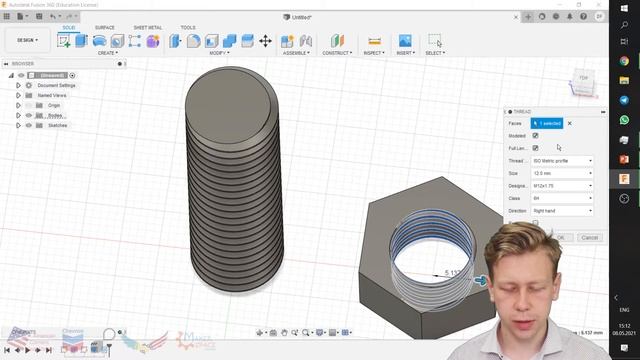Select the Measure tool icon
640x360 pixels.
pyautogui.click(x=374, y=41)
